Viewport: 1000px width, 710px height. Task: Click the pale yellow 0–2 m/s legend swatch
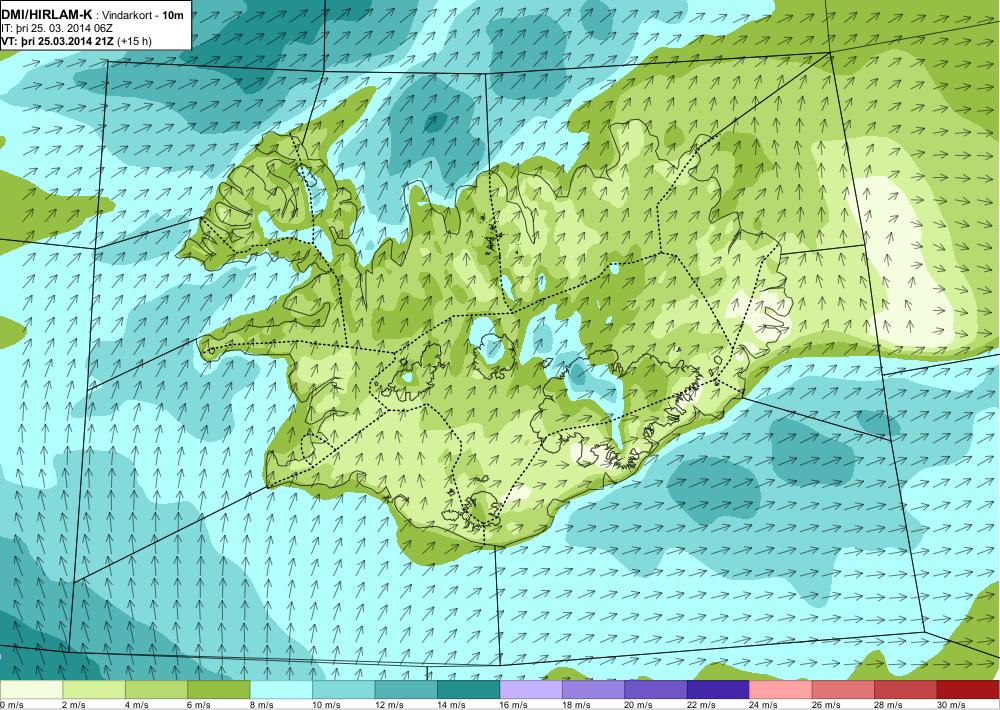coord(31,690)
